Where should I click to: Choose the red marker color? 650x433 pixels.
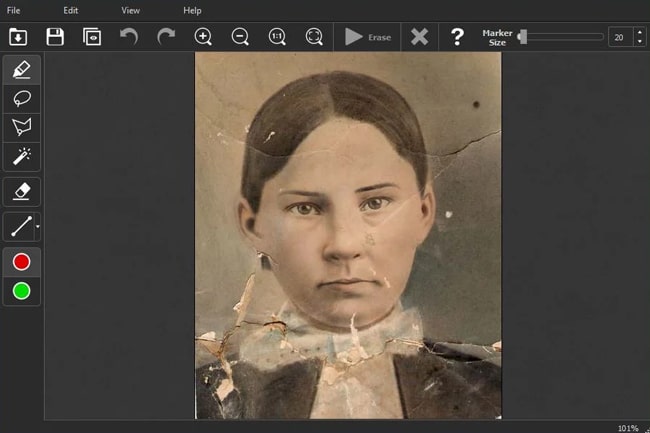click(21, 262)
